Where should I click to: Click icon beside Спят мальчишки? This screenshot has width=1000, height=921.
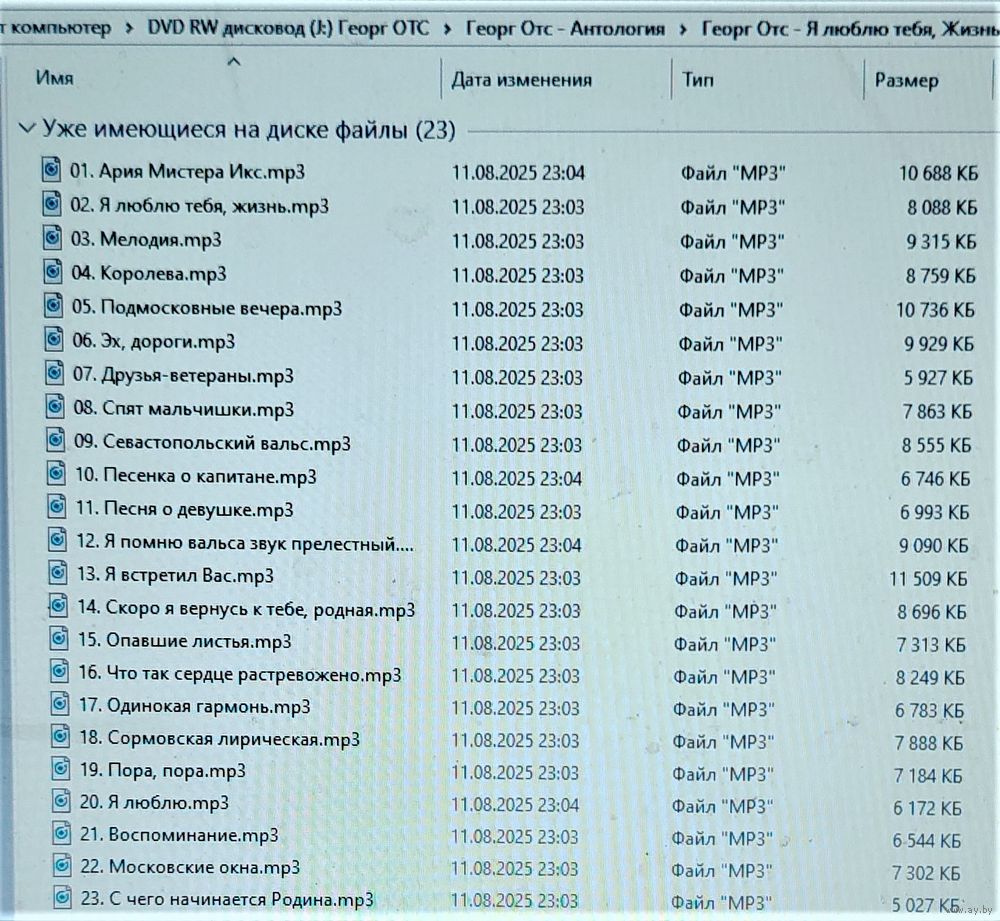click(x=55, y=407)
